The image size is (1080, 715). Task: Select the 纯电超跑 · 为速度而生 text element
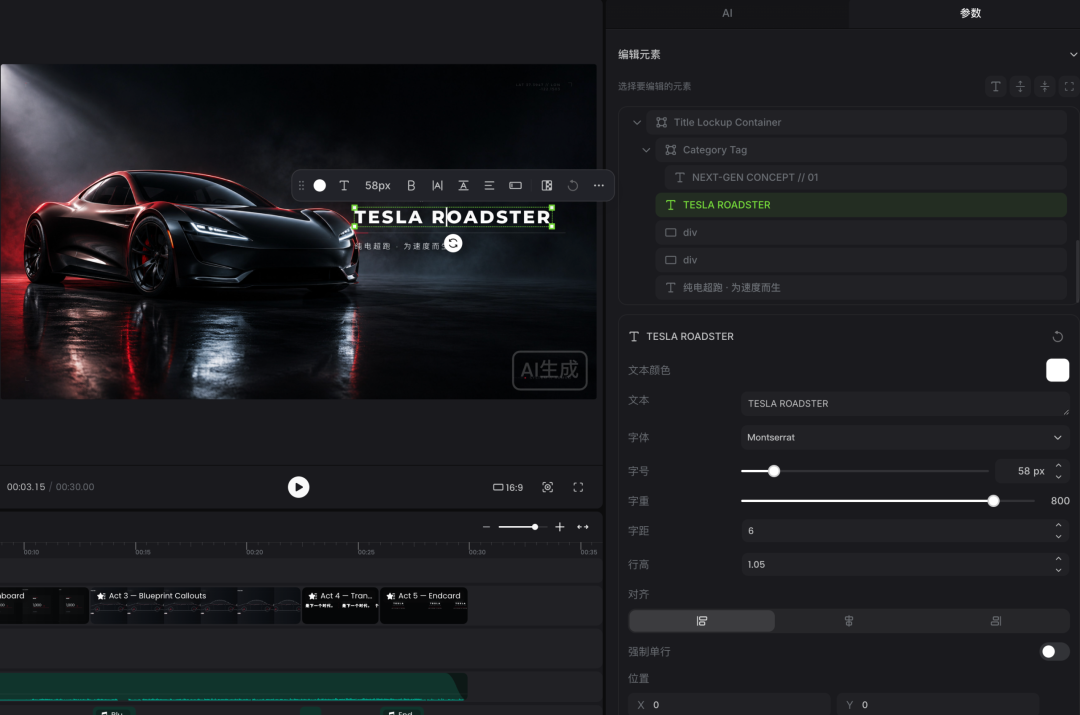click(861, 287)
